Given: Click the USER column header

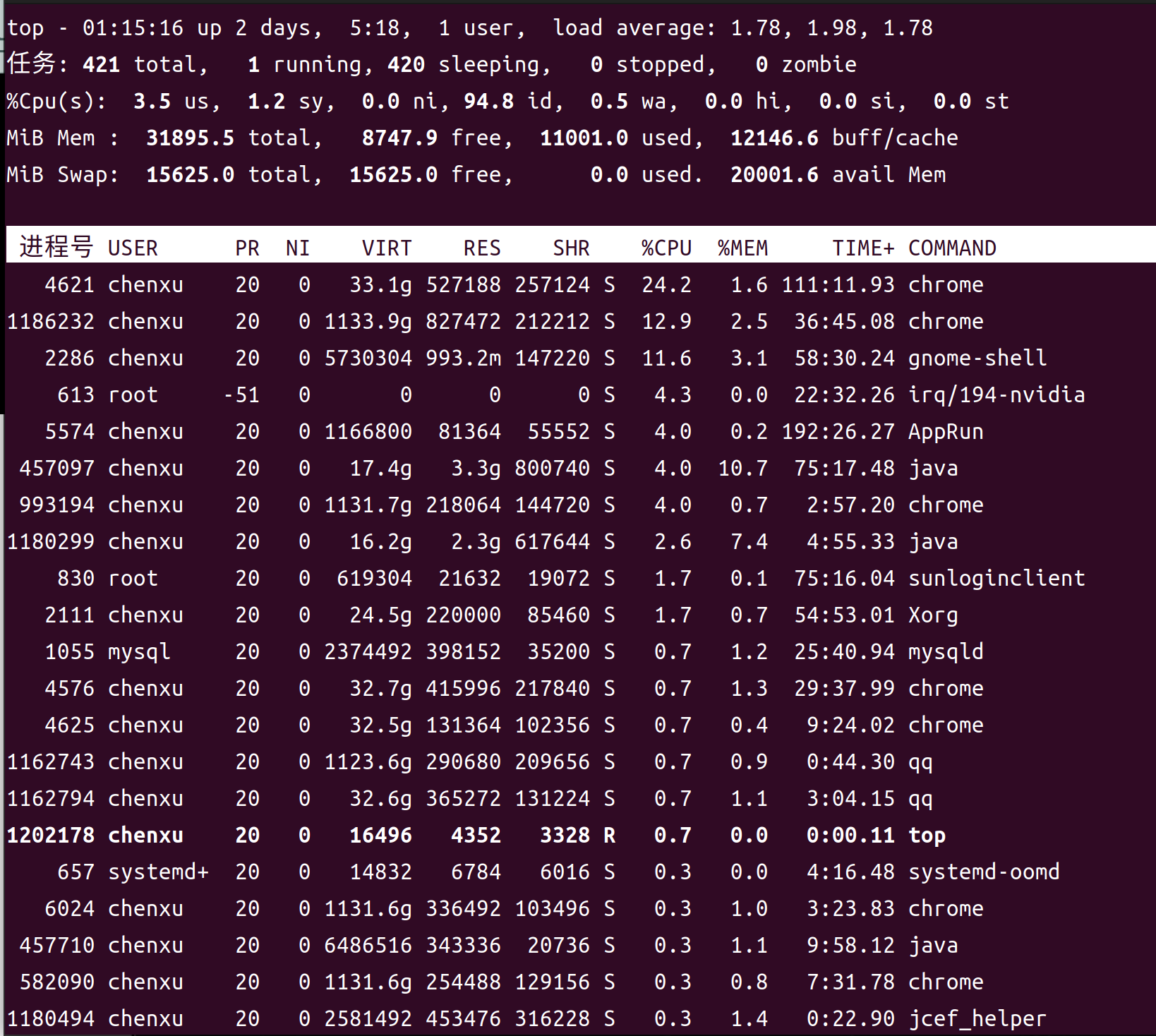Looking at the screenshot, I should coord(133,248).
